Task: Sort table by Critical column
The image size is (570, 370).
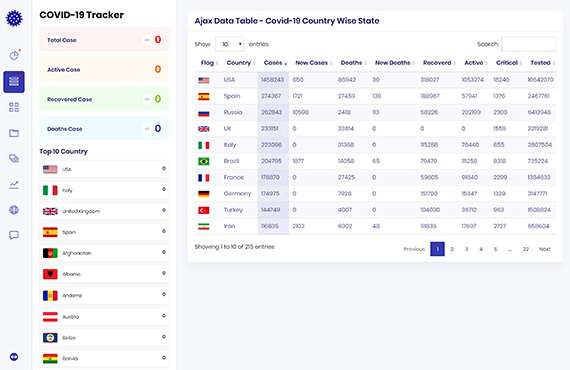Action: coord(509,63)
